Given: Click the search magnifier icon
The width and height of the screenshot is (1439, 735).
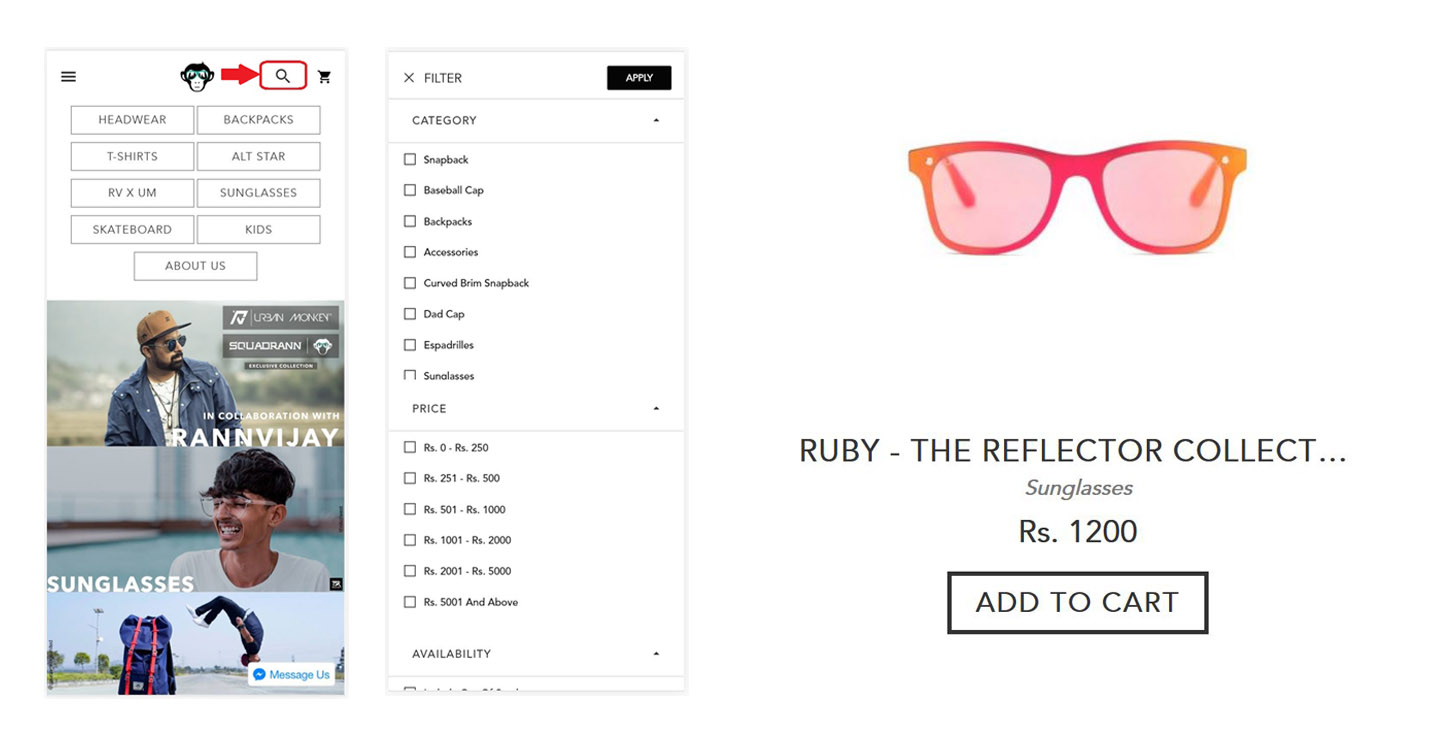Looking at the screenshot, I should (283, 76).
